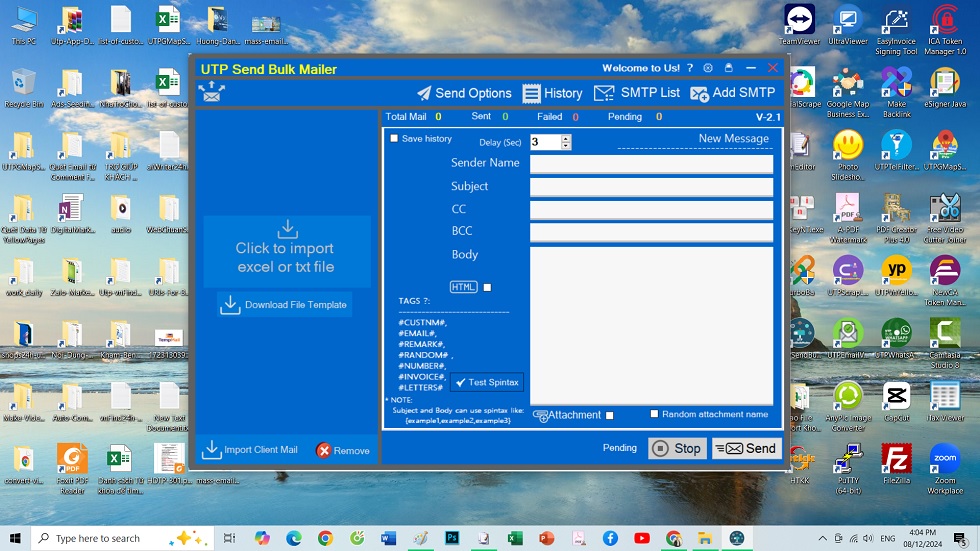Click the Attachment paperclip icon
Image resolution: width=980 pixels, height=551 pixels.
pyautogui.click(x=541, y=415)
